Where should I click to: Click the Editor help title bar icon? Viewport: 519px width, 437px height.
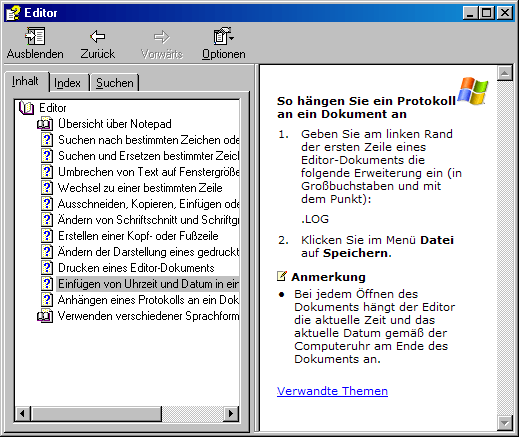[x=13, y=13]
